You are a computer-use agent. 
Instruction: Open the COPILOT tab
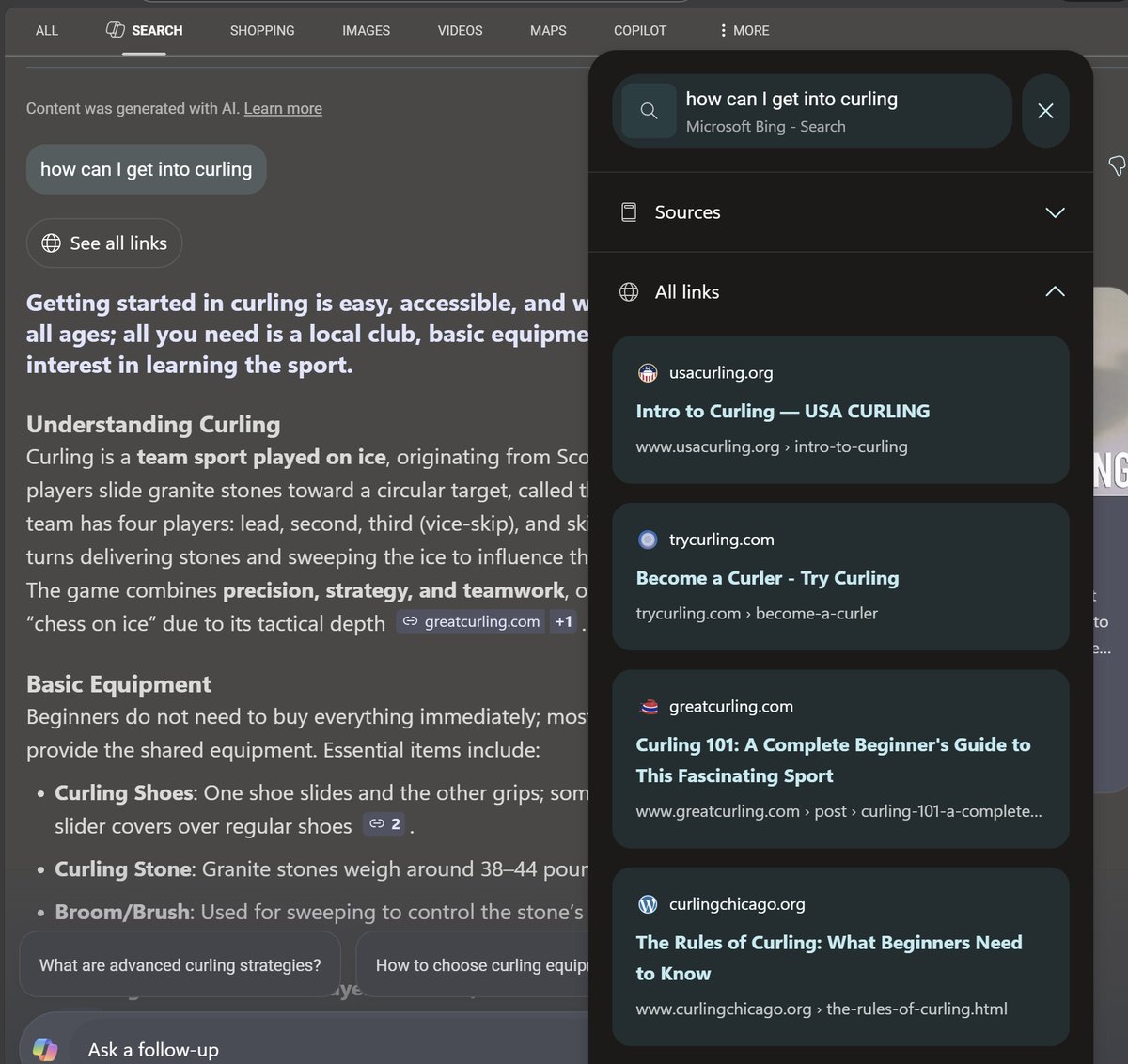pyautogui.click(x=640, y=30)
